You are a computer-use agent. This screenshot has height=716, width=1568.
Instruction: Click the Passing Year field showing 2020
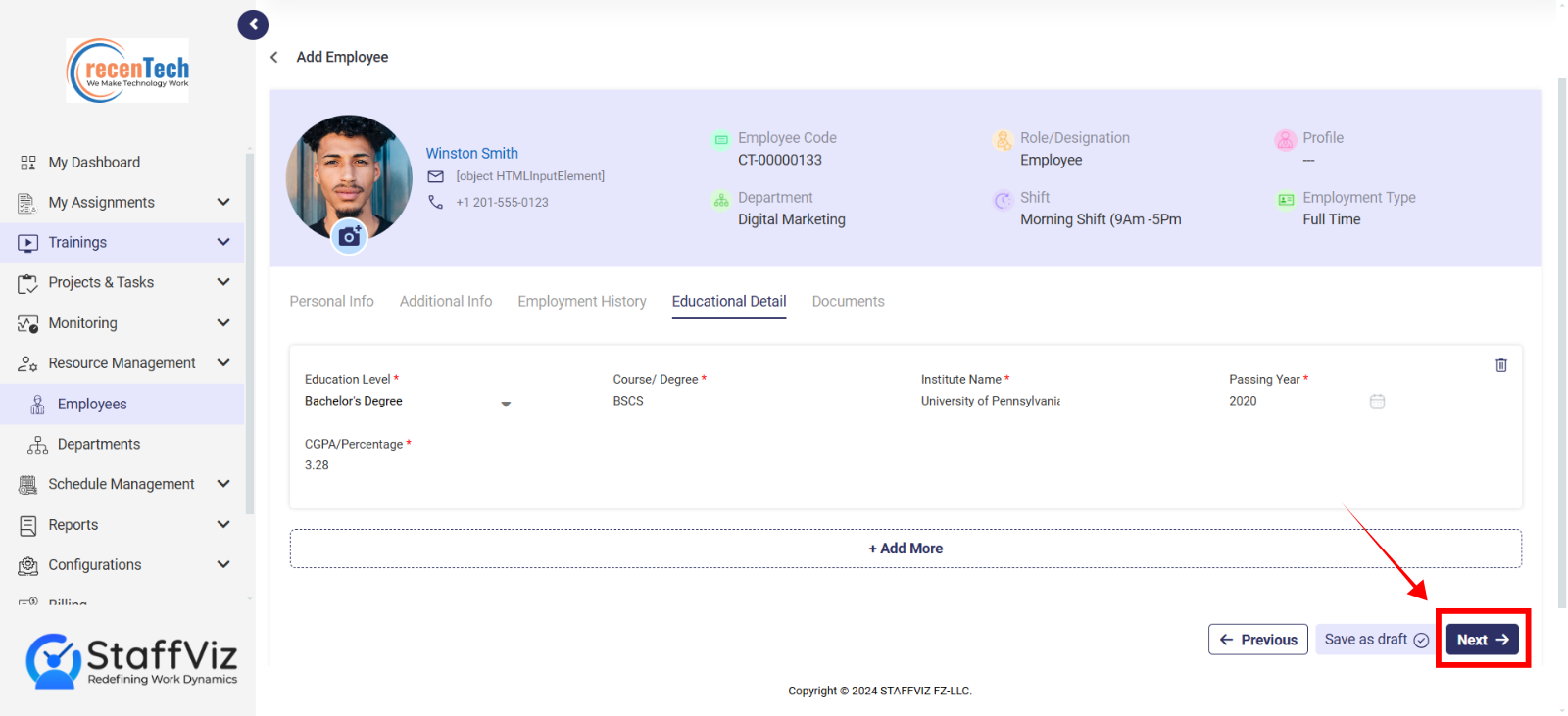click(x=1298, y=402)
